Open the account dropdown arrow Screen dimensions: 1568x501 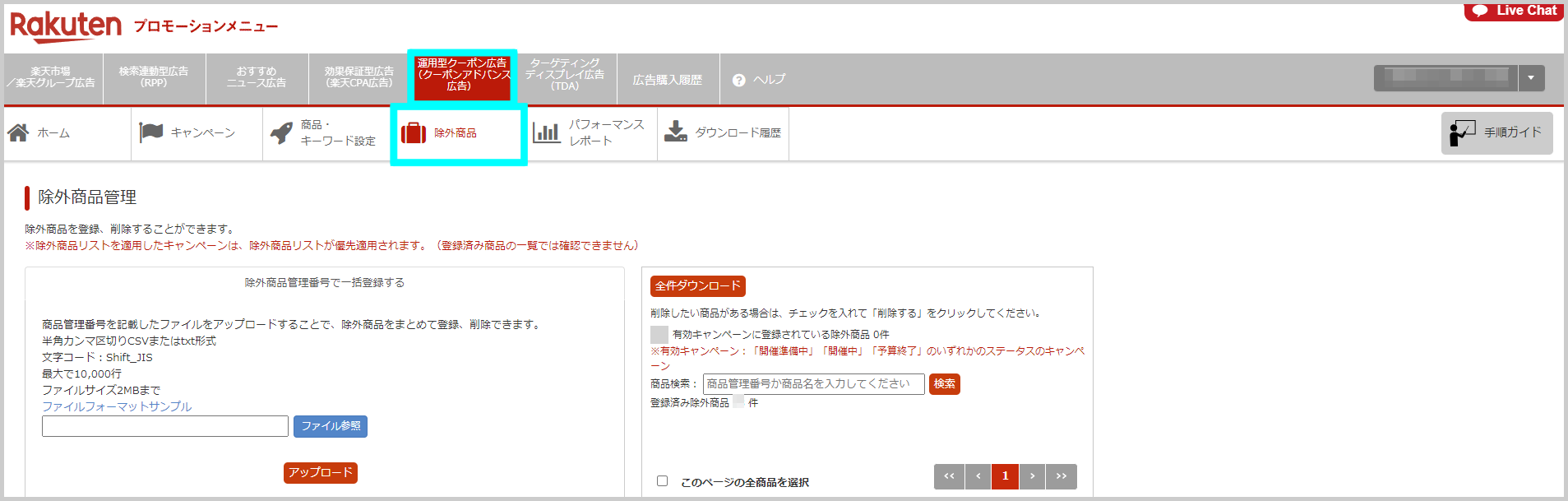[1531, 78]
